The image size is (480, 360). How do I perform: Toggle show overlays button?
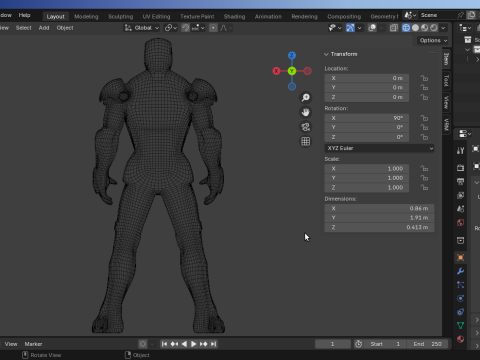point(372,28)
